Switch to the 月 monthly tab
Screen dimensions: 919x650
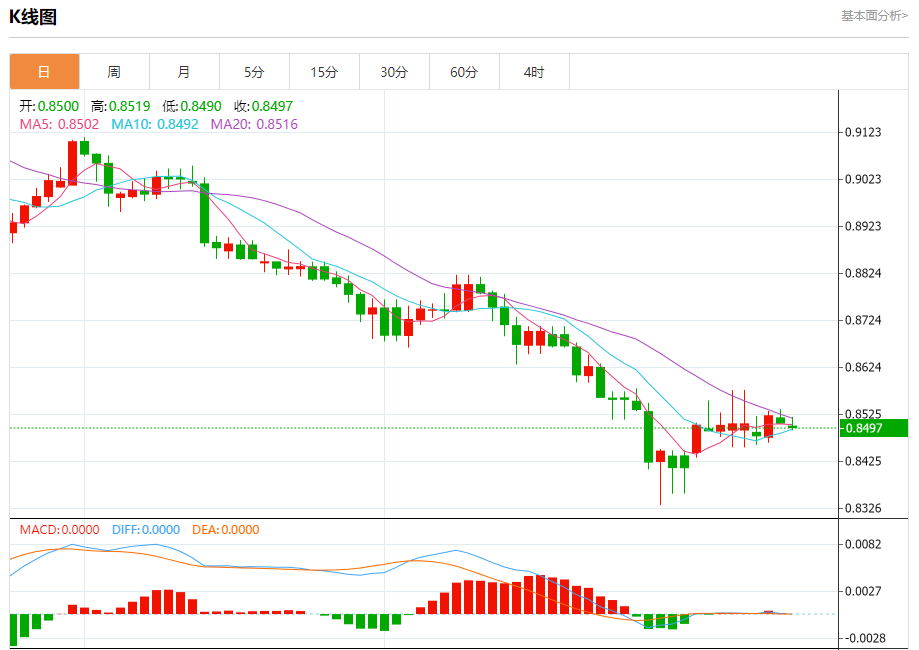[x=184, y=72]
